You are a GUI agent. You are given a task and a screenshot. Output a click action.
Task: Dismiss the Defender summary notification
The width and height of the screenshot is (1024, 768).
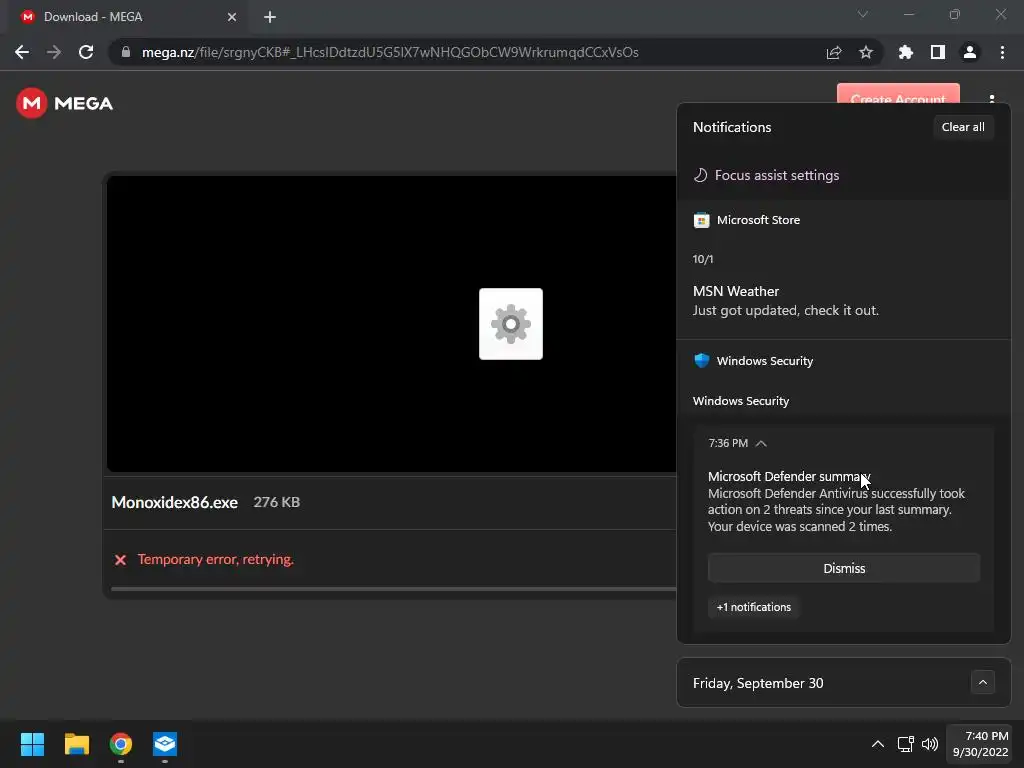pyautogui.click(x=844, y=568)
